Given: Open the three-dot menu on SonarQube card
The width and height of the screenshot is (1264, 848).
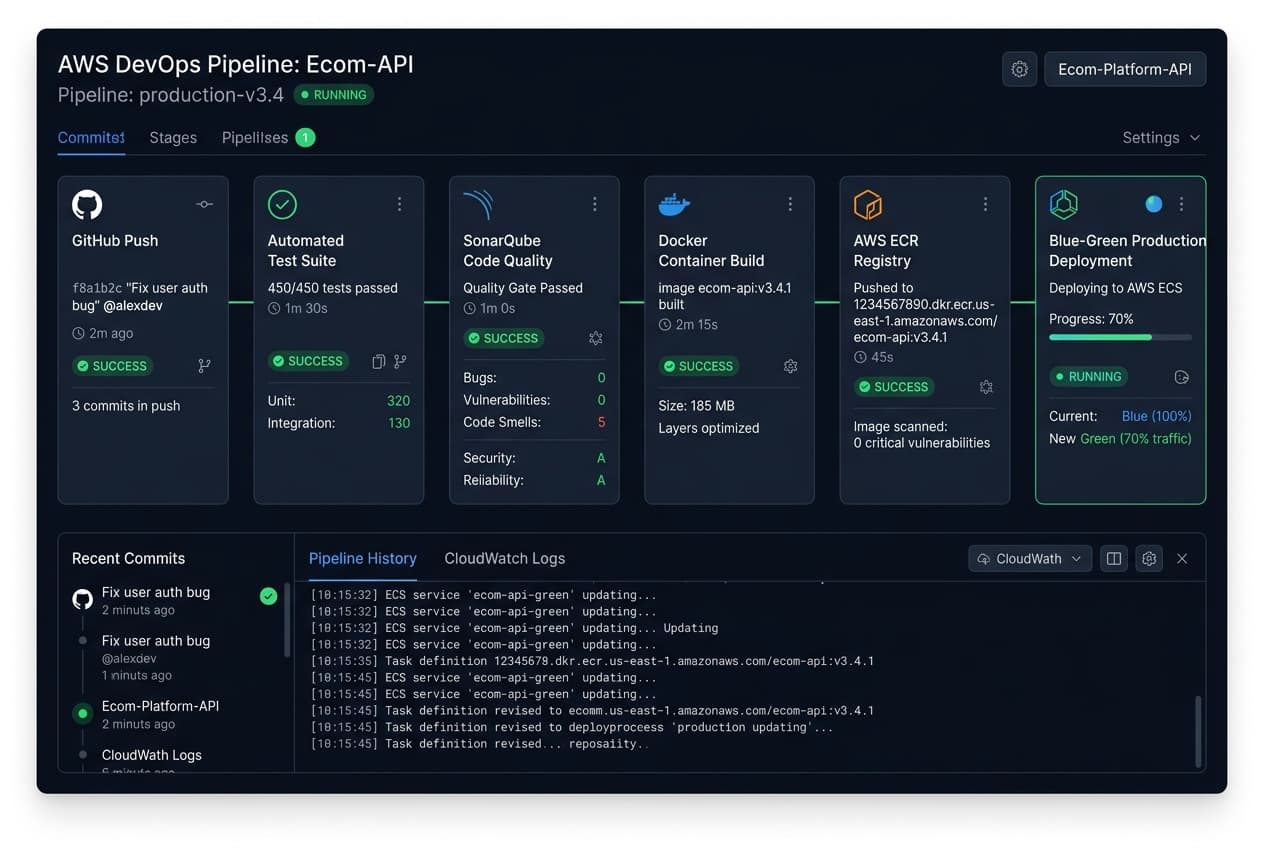Looking at the screenshot, I should 594,204.
